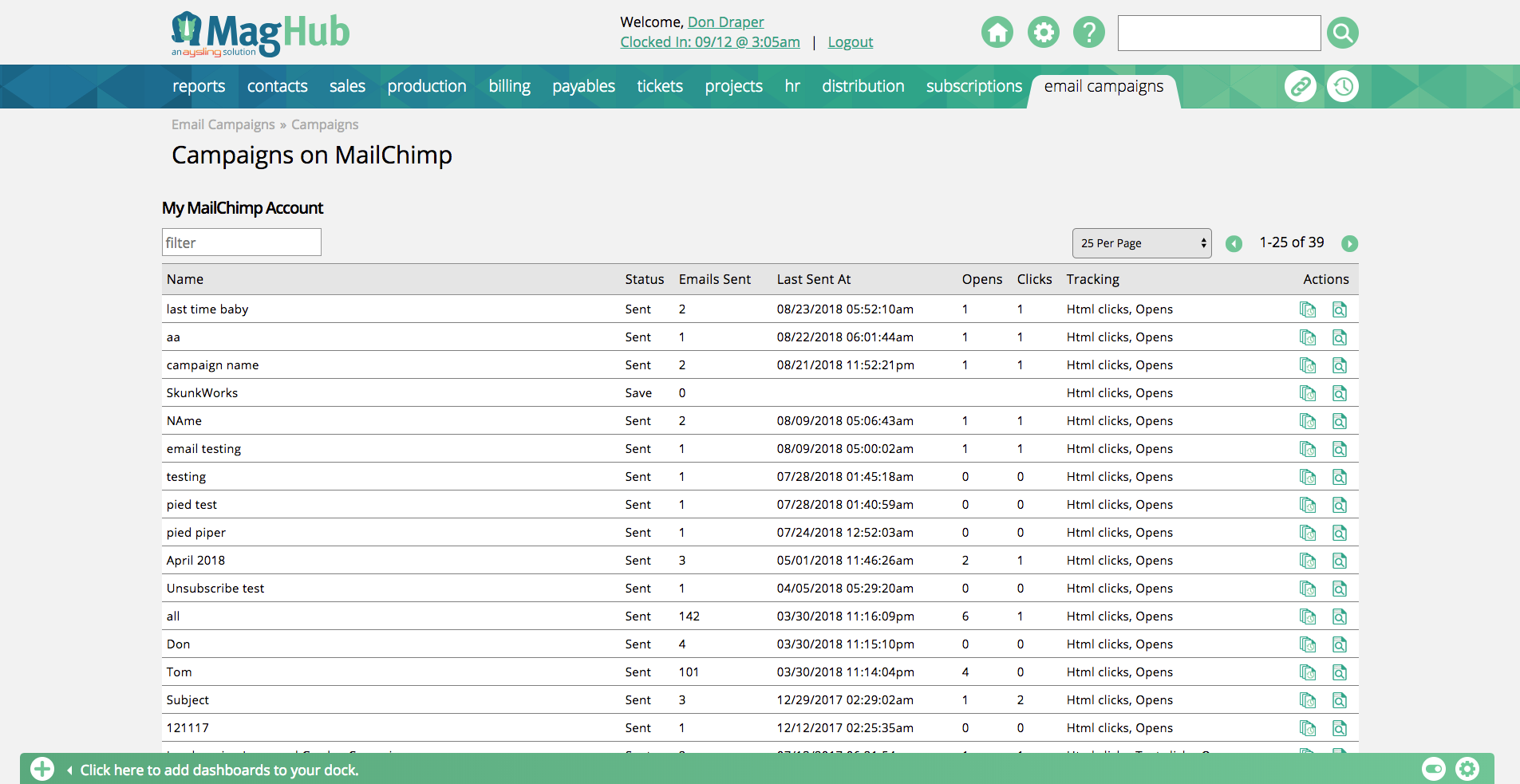Focus the header search box
The height and width of the screenshot is (784, 1520).
pos(1218,33)
